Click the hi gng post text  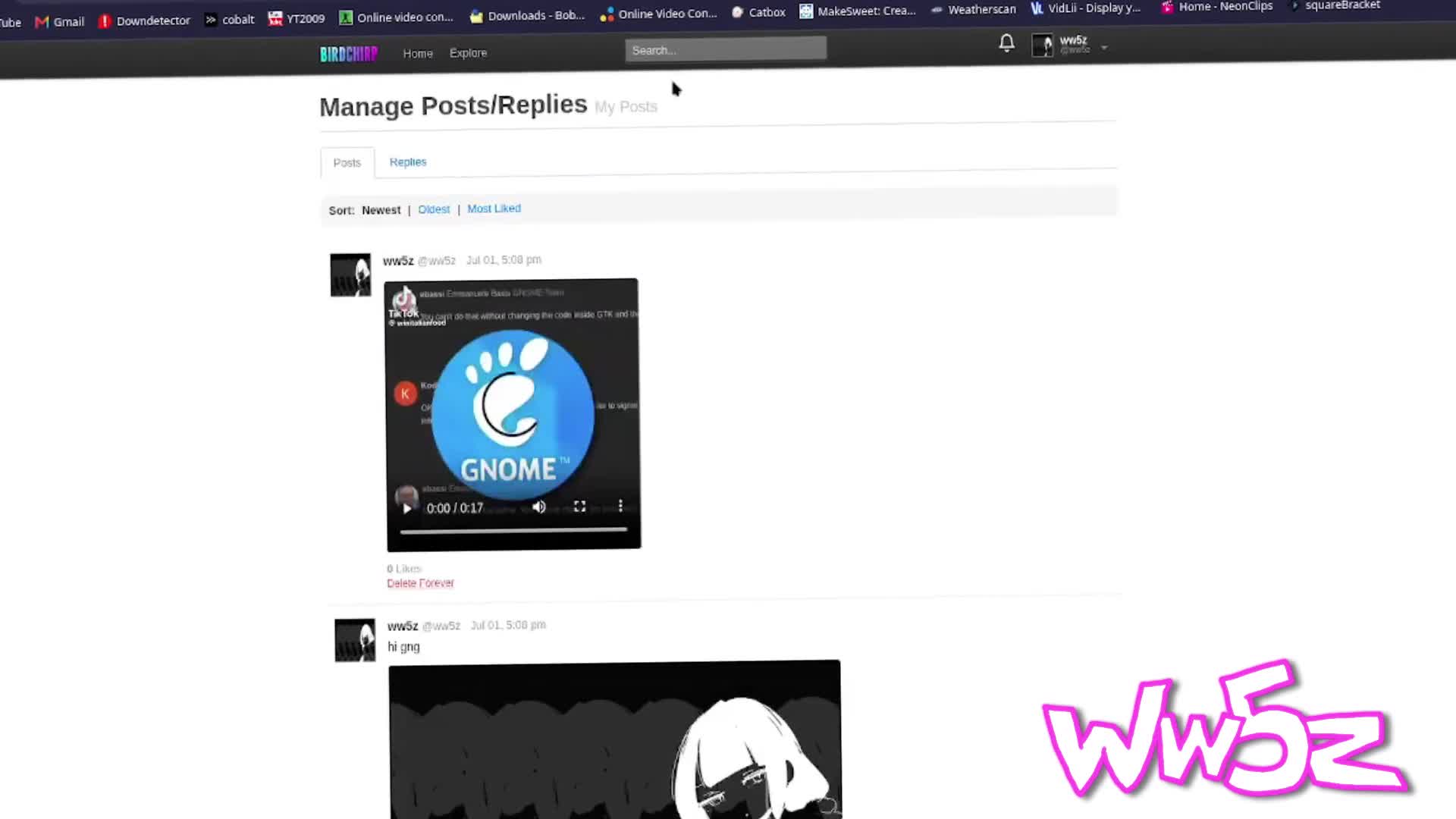[x=403, y=647]
